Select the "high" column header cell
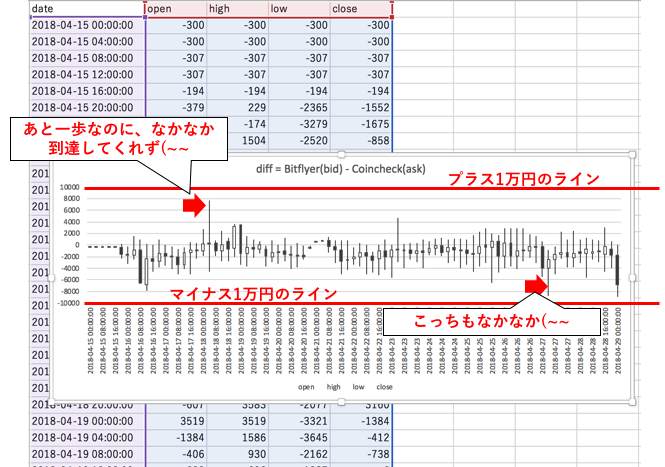The image size is (665, 467). click(x=238, y=9)
